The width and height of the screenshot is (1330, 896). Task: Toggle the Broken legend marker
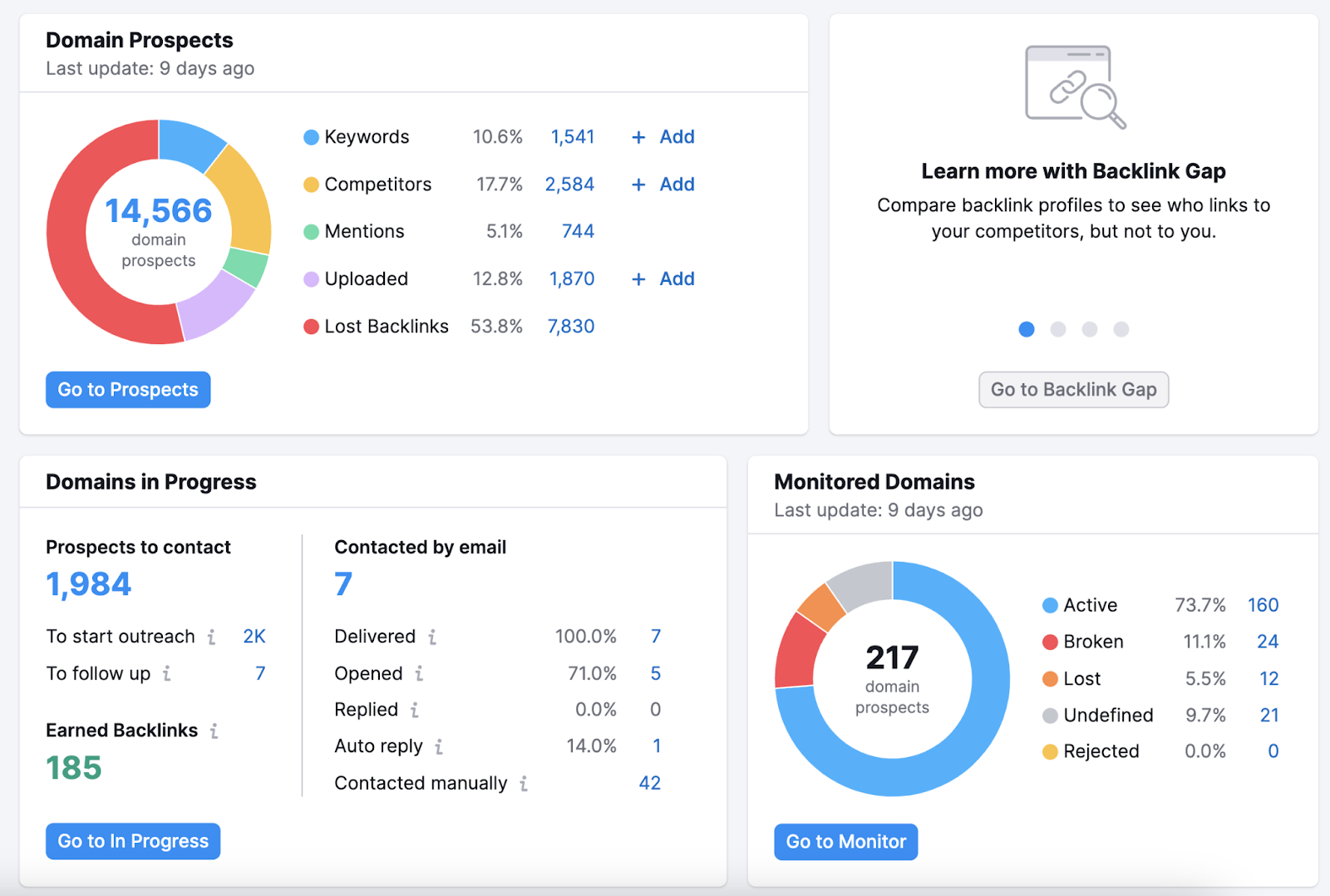(x=1050, y=642)
